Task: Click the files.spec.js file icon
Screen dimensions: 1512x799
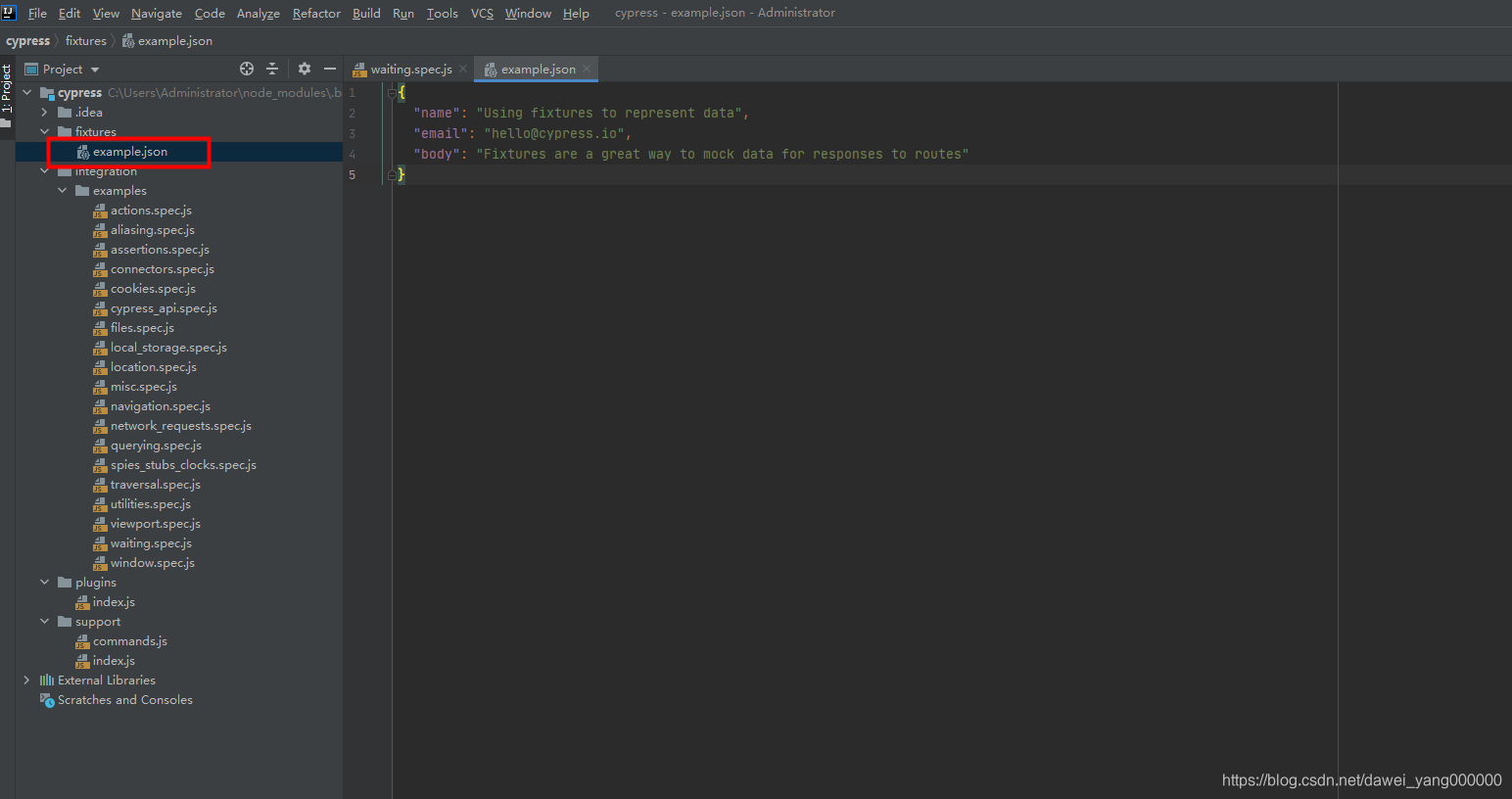Action: tap(100, 328)
